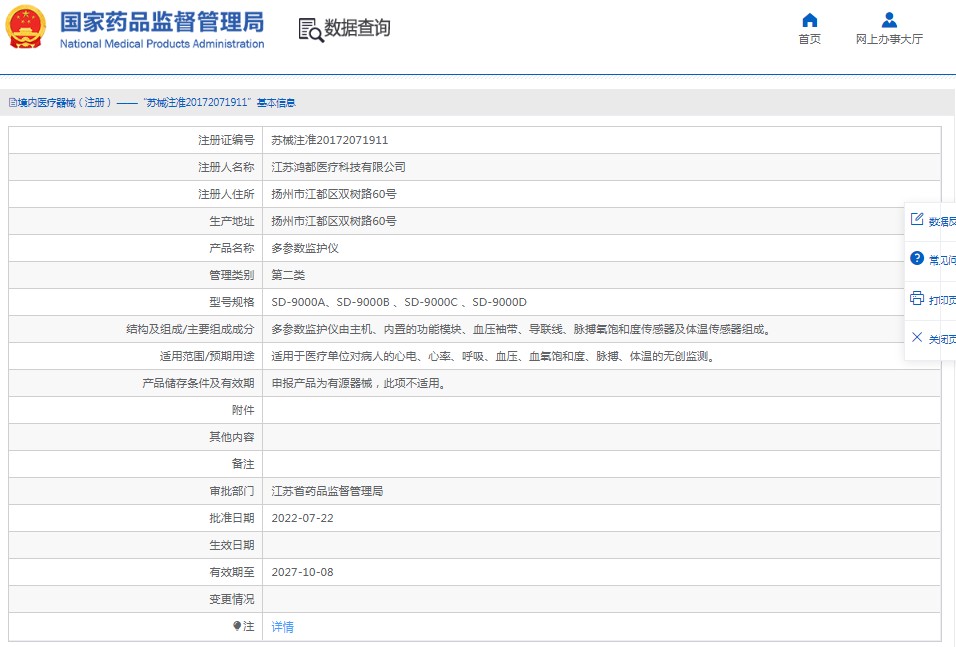Image resolution: width=956 pixels, height=647 pixels.
Task: Click the 生产地址 address value 扬州市江都区双树路60号
Action: [334, 221]
